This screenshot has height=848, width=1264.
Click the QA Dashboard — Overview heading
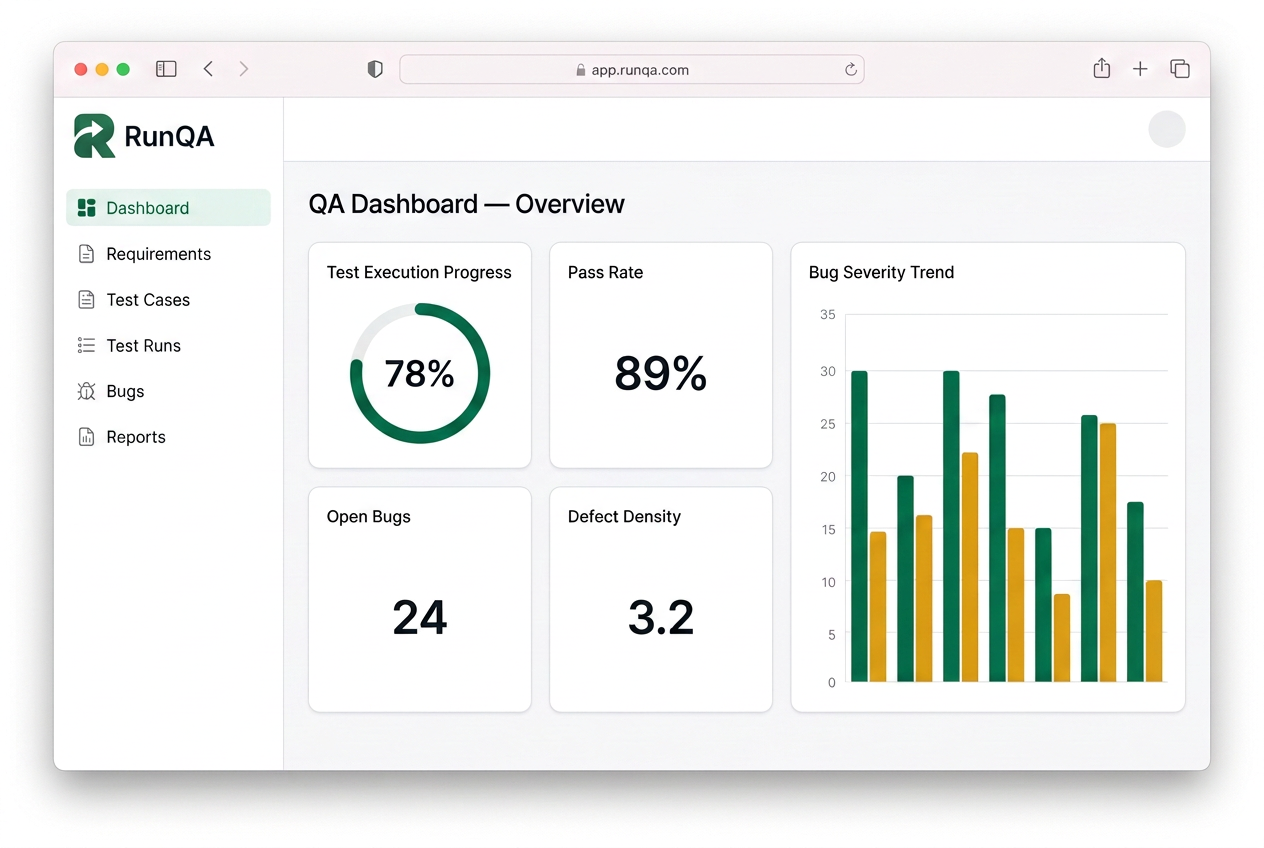coord(466,204)
